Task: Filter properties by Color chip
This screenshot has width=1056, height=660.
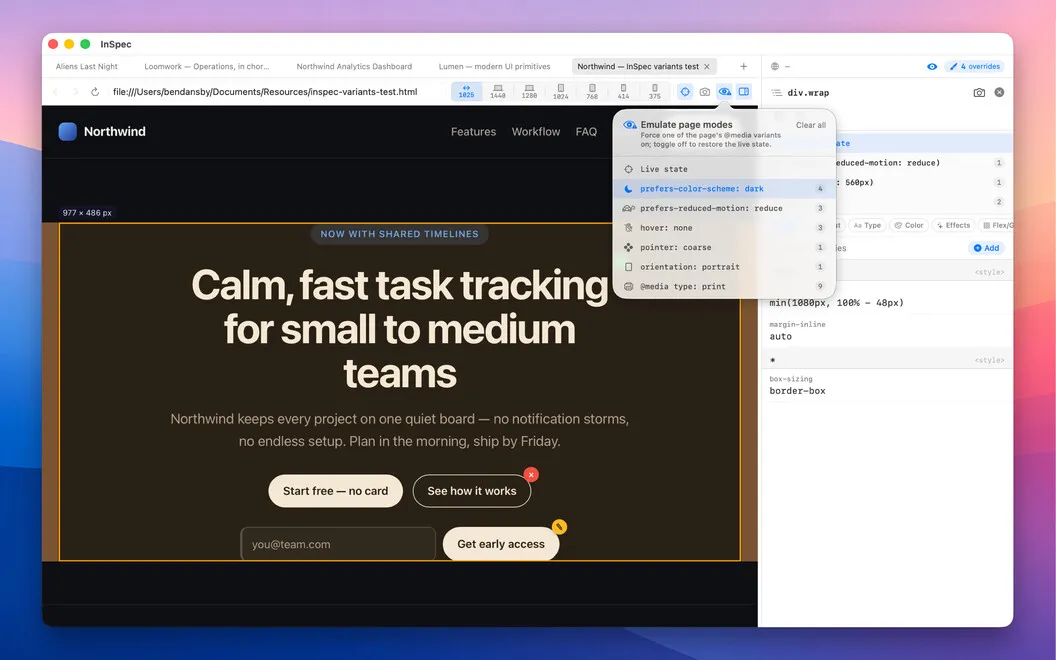Action: pyautogui.click(x=909, y=226)
